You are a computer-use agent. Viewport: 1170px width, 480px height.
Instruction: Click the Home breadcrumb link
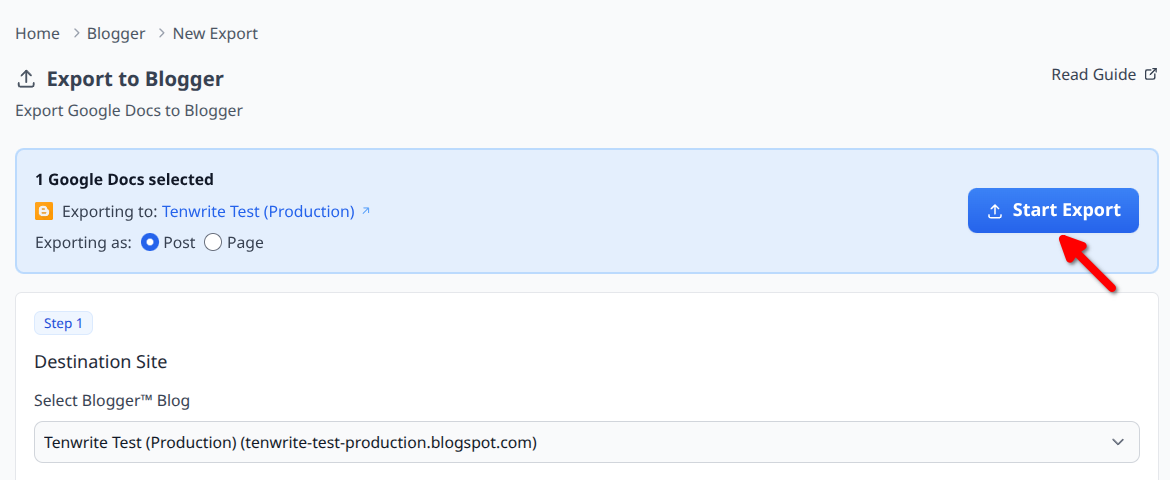(37, 34)
